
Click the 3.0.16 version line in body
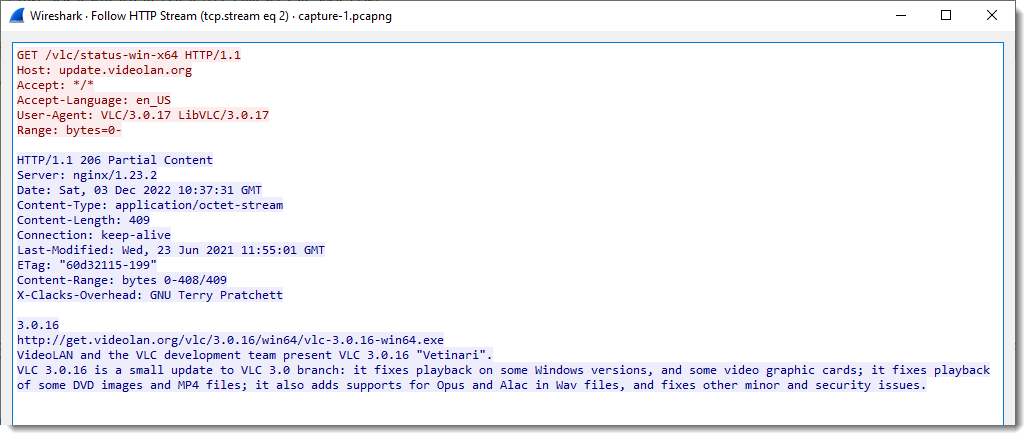38,325
